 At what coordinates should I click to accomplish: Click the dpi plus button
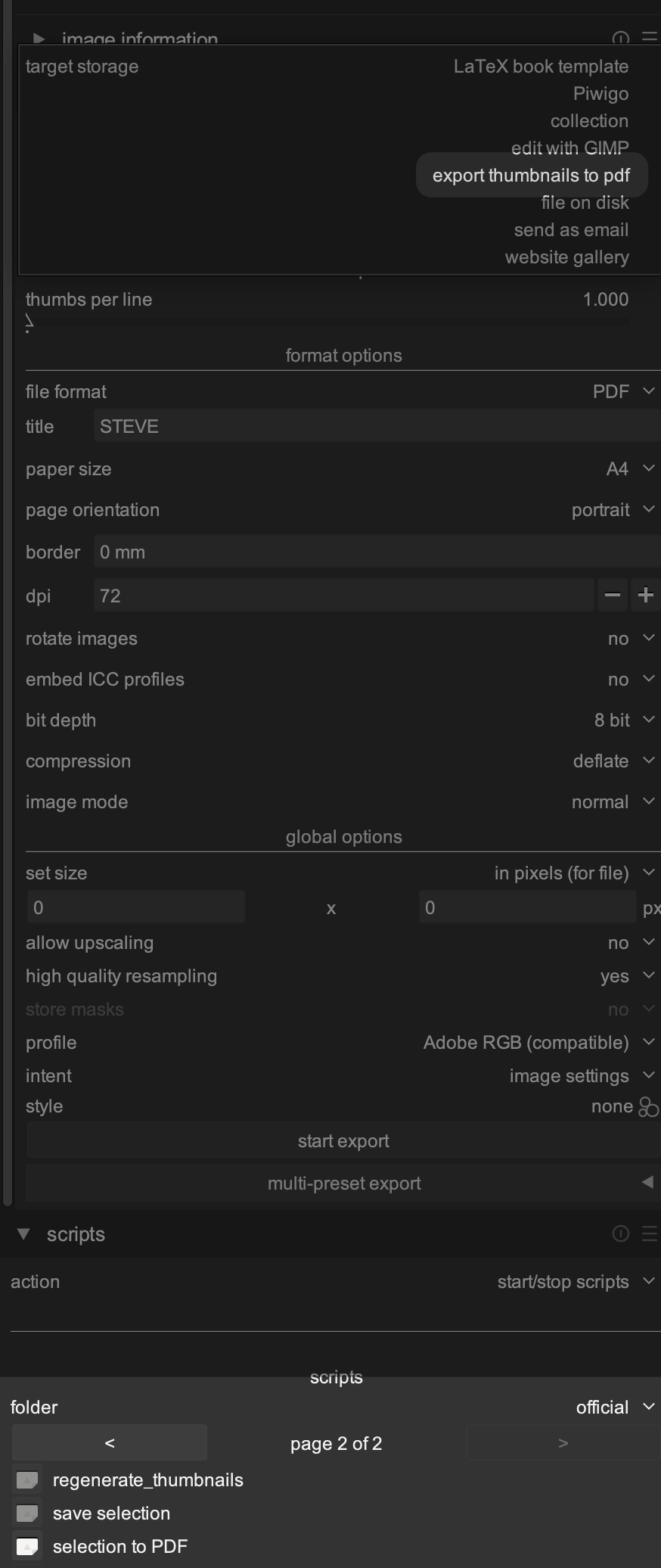(645, 596)
